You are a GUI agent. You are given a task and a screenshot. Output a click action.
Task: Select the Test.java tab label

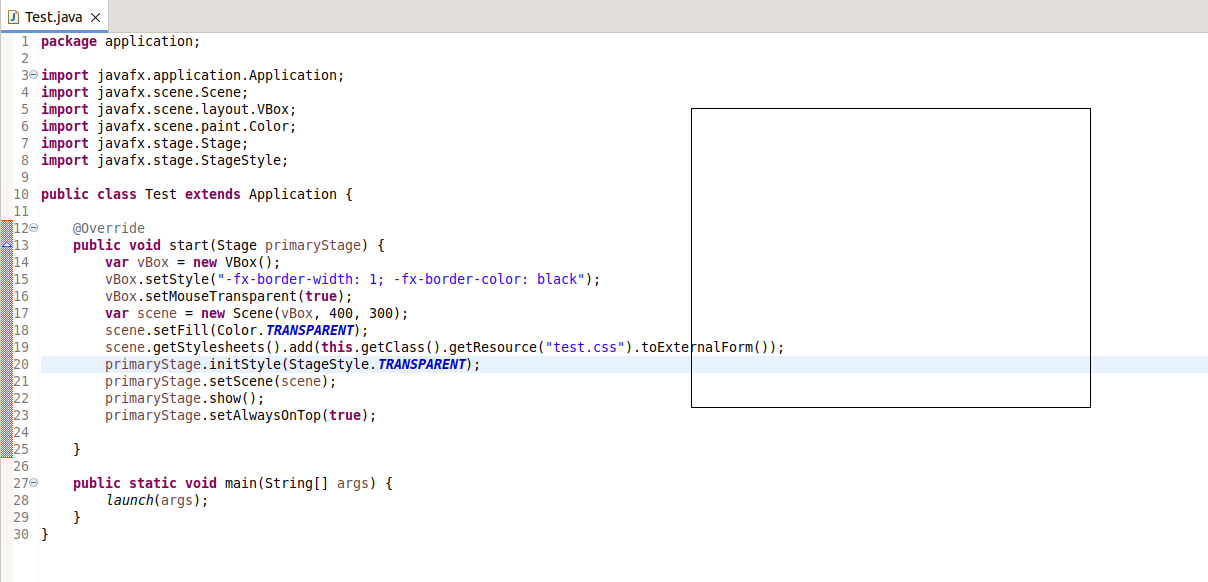[x=53, y=18]
